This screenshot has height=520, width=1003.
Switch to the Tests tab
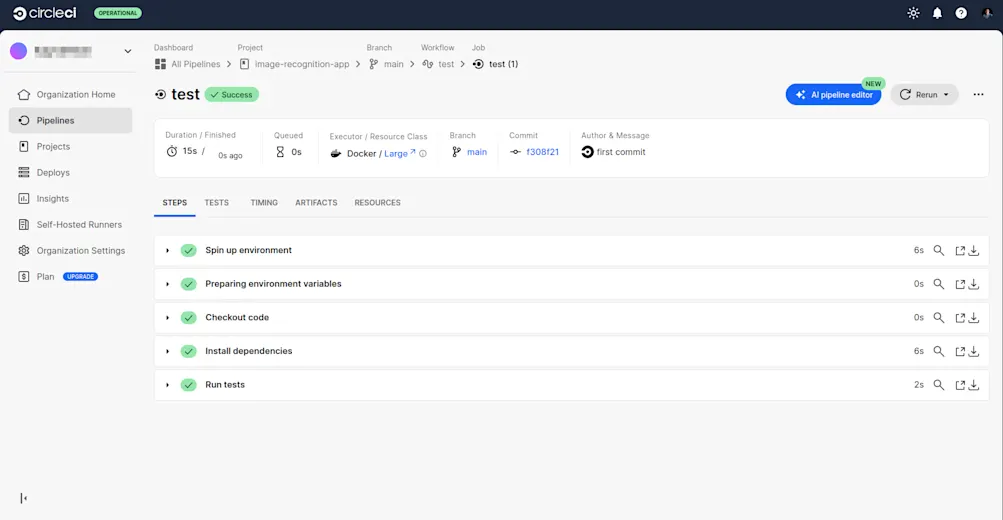[x=216, y=203]
